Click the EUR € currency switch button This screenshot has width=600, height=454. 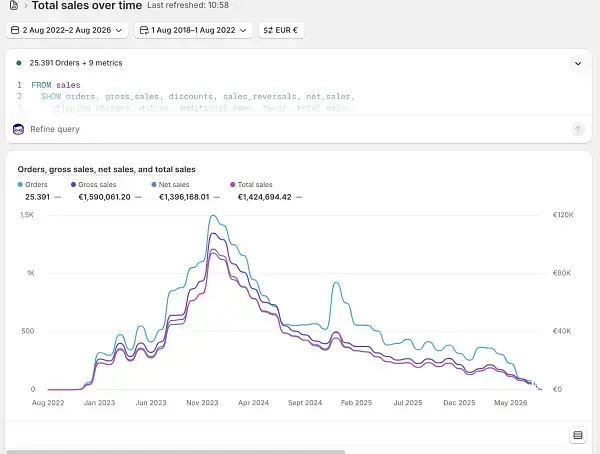pos(282,30)
